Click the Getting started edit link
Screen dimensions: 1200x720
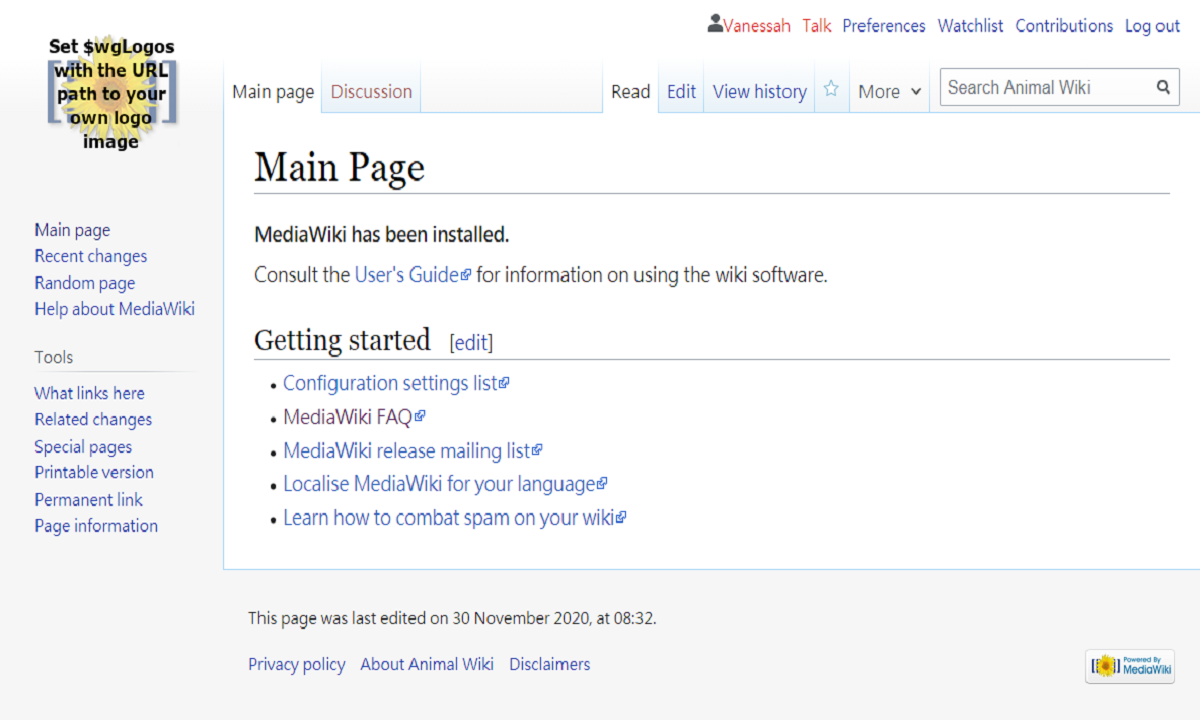471,343
